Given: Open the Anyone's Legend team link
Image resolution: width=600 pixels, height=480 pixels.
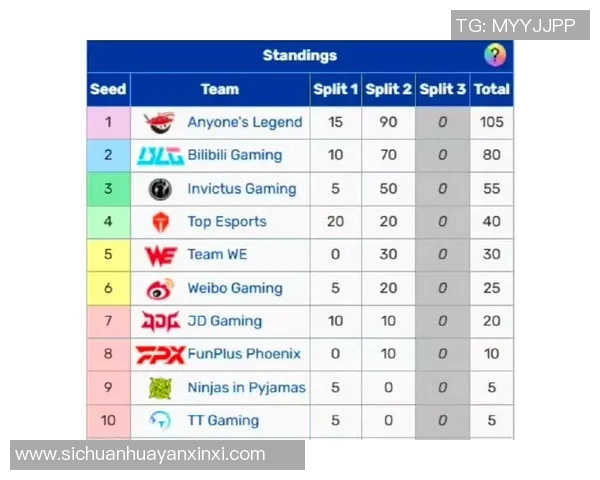Looking at the screenshot, I should (245, 122).
